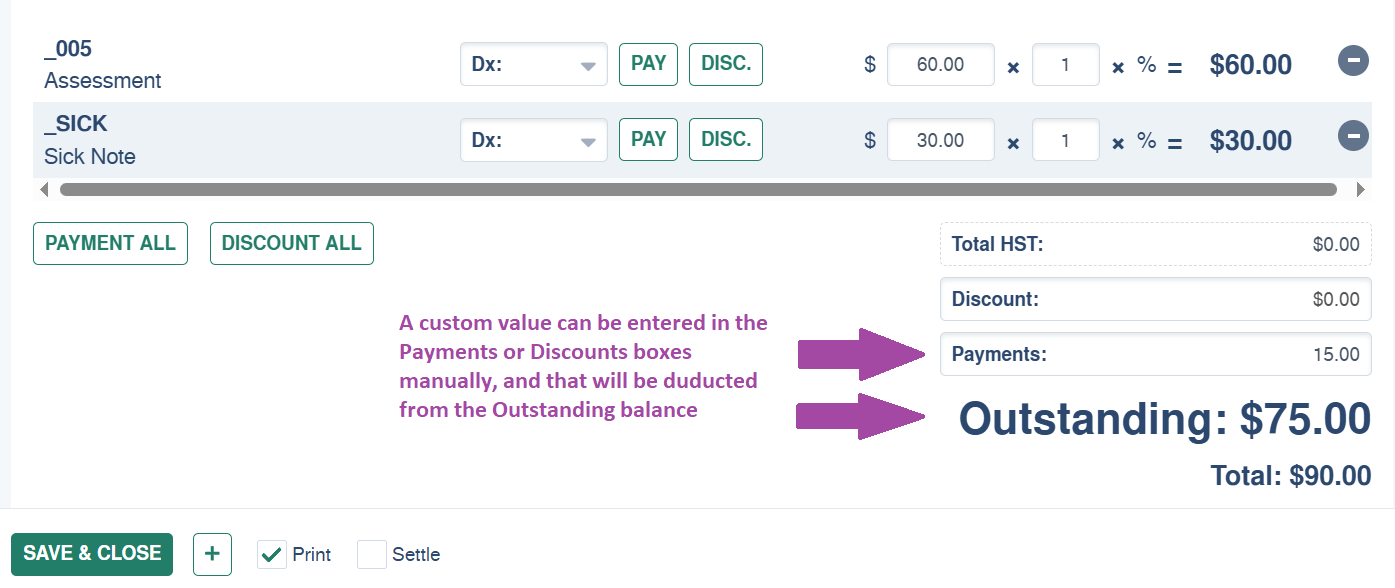Remove the _005 Assessment line item

1353,60
